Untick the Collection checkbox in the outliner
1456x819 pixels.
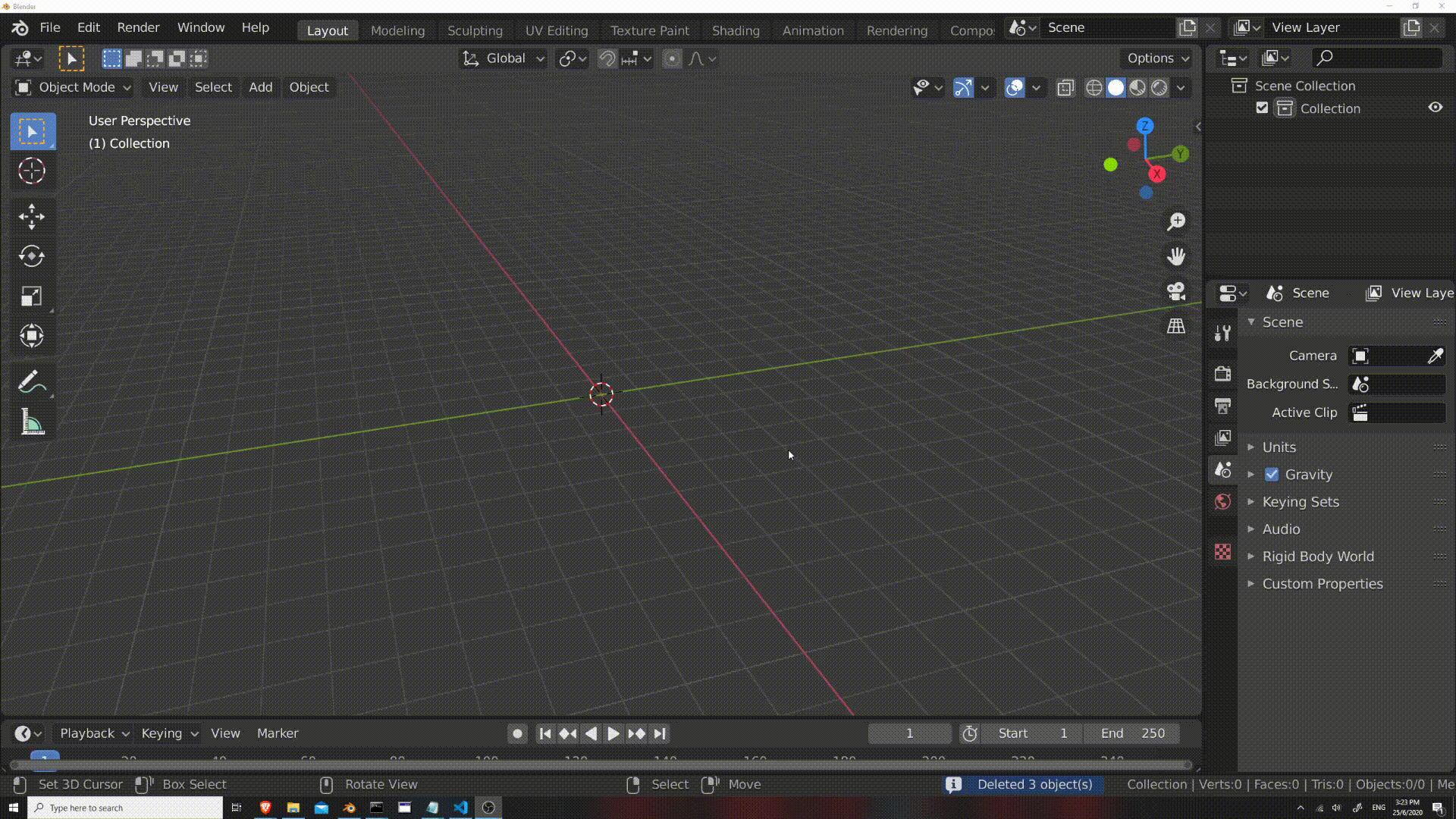tap(1261, 108)
